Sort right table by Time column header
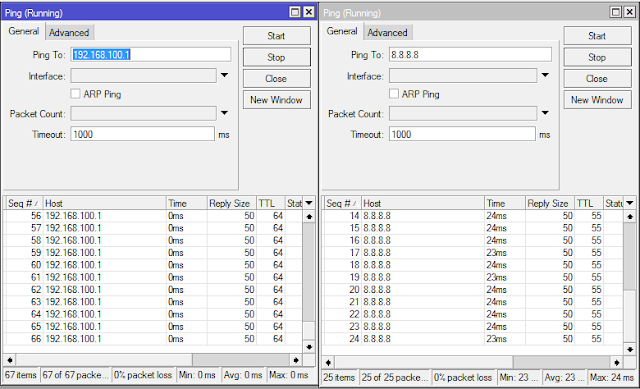Screen dimensions: 640x389 click(x=505, y=203)
